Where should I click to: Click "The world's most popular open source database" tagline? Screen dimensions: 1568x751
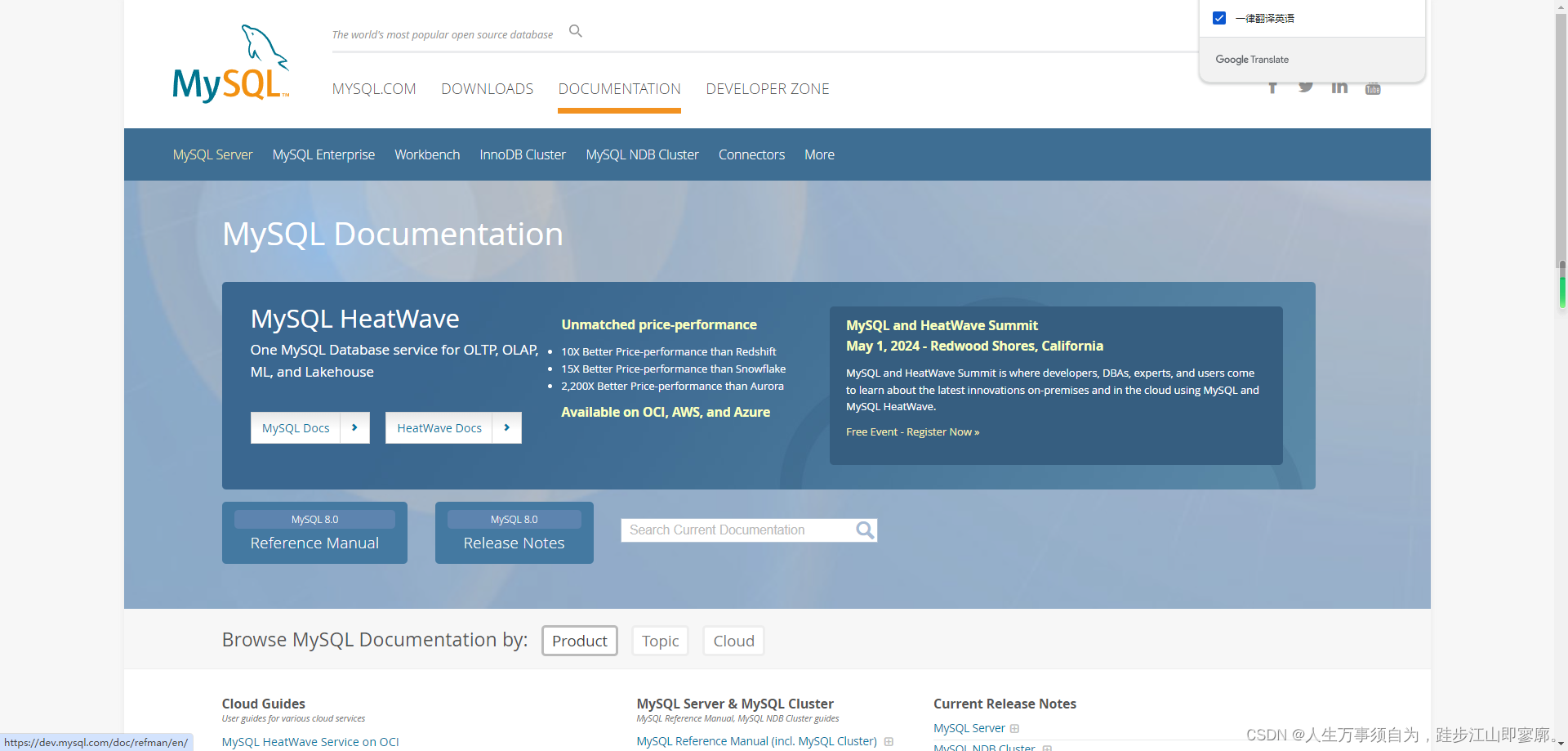pyautogui.click(x=443, y=34)
